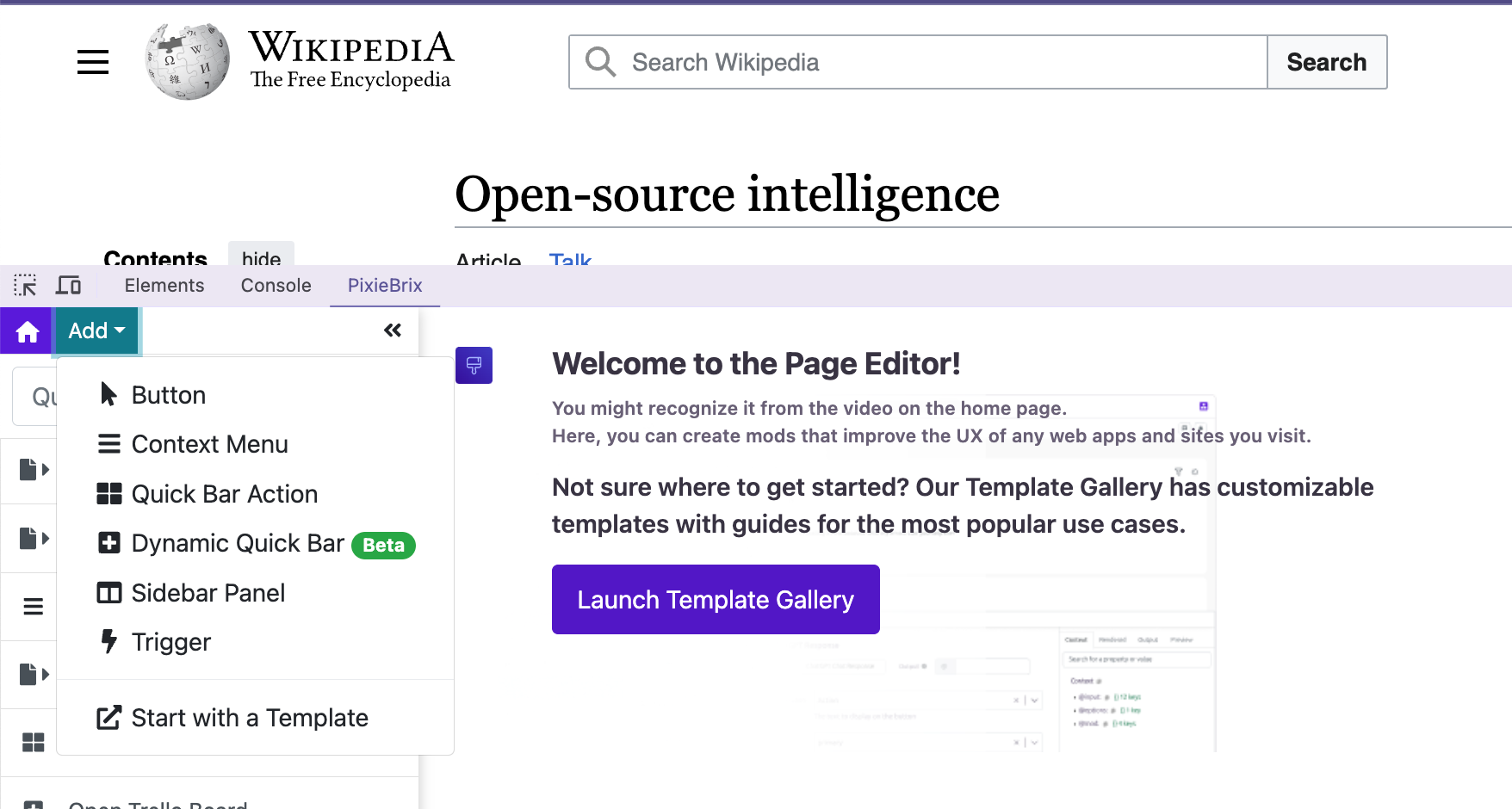Click the Launch Template Gallery button
1512x809 pixels.
pos(716,600)
